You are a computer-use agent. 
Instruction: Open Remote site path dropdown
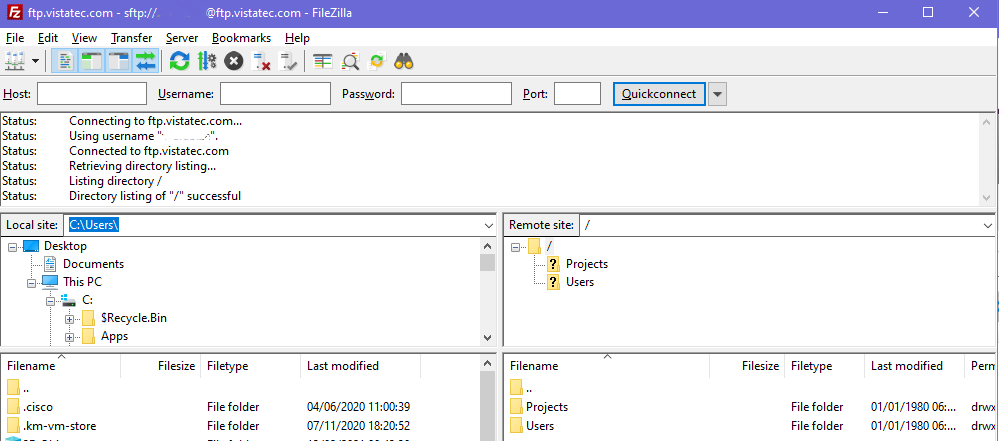[988, 225]
